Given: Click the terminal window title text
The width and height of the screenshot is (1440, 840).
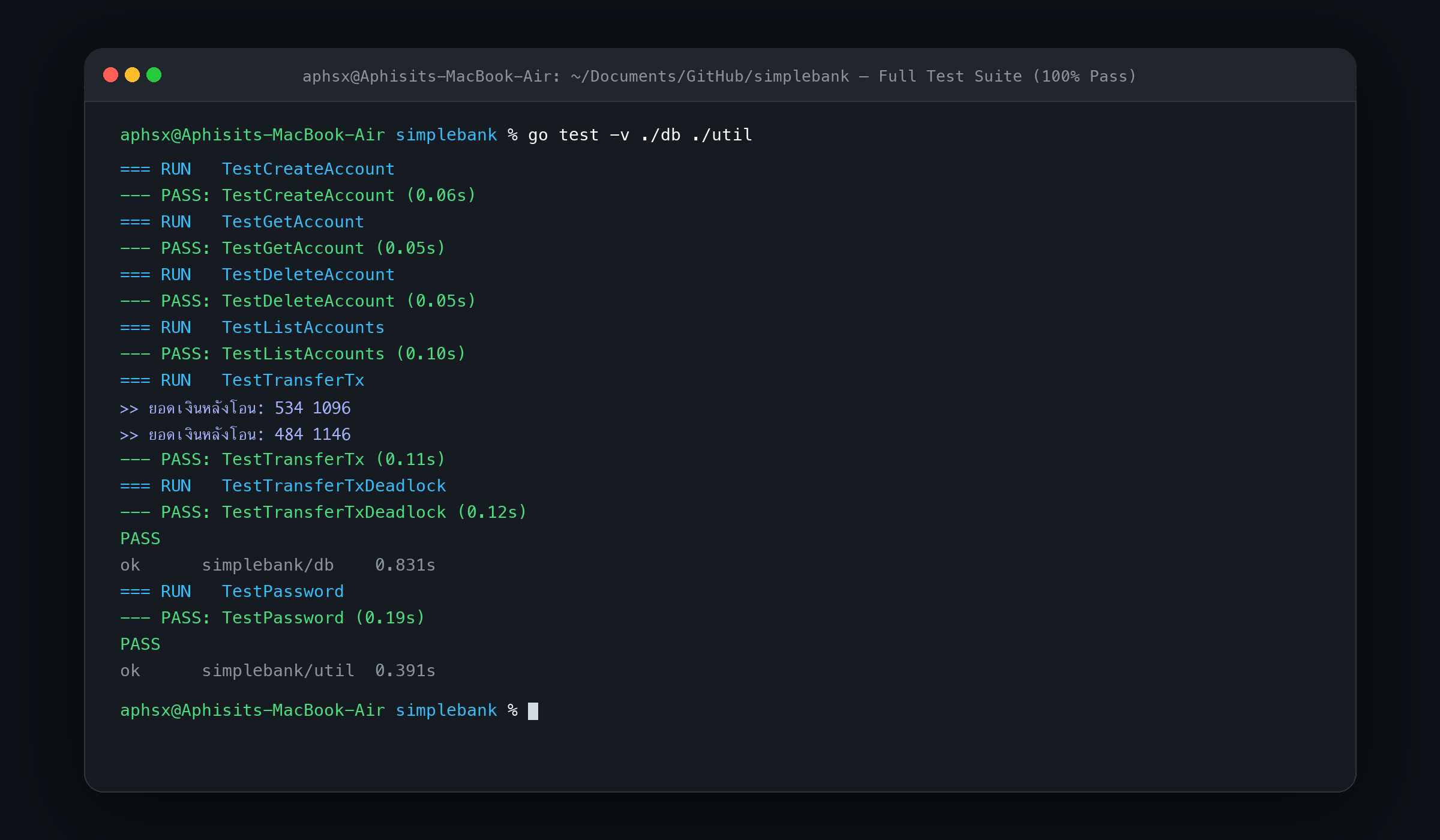Looking at the screenshot, I should coord(719,76).
